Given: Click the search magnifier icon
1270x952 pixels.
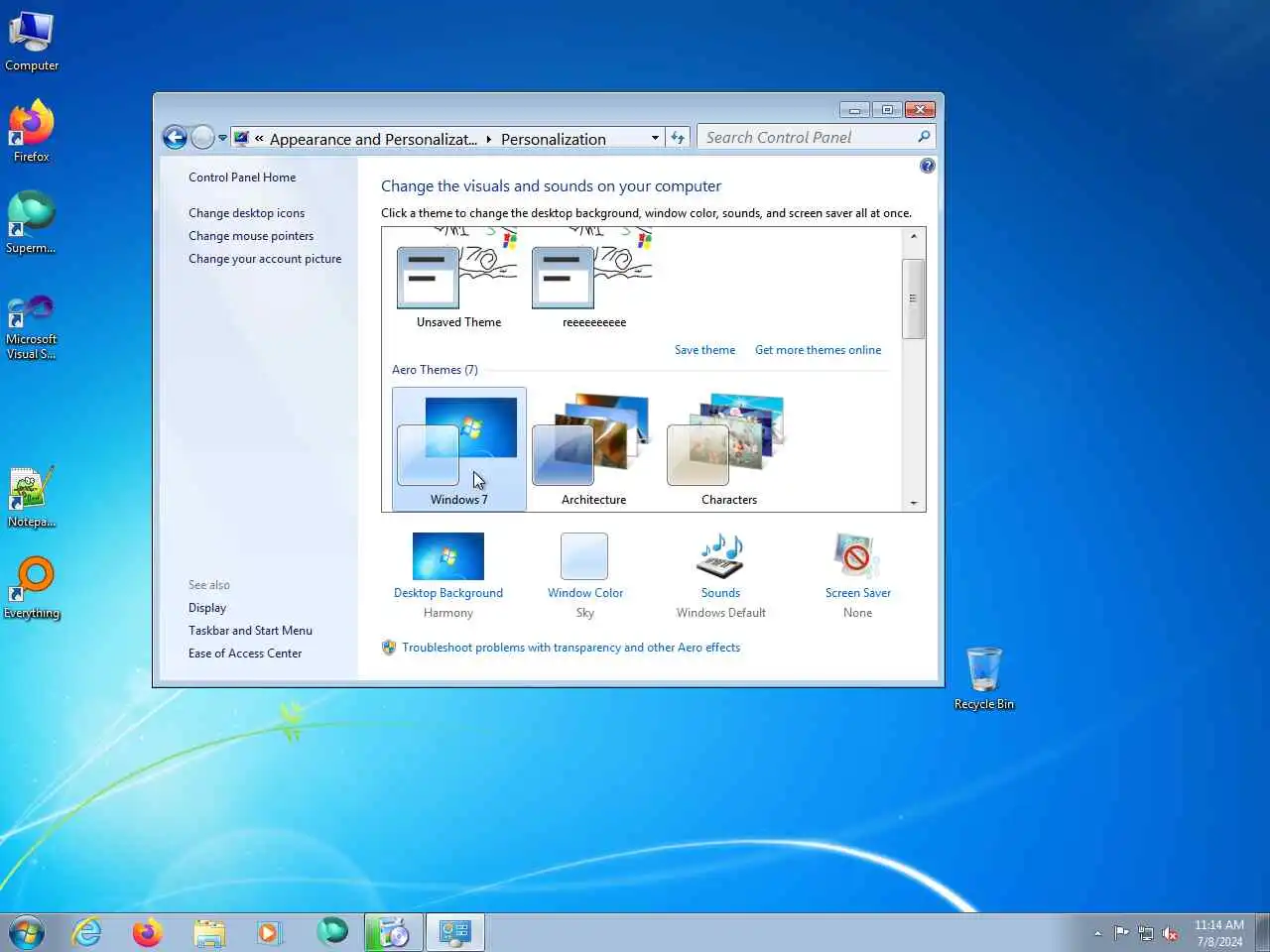Looking at the screenshot, I should [x=924, y=137].
